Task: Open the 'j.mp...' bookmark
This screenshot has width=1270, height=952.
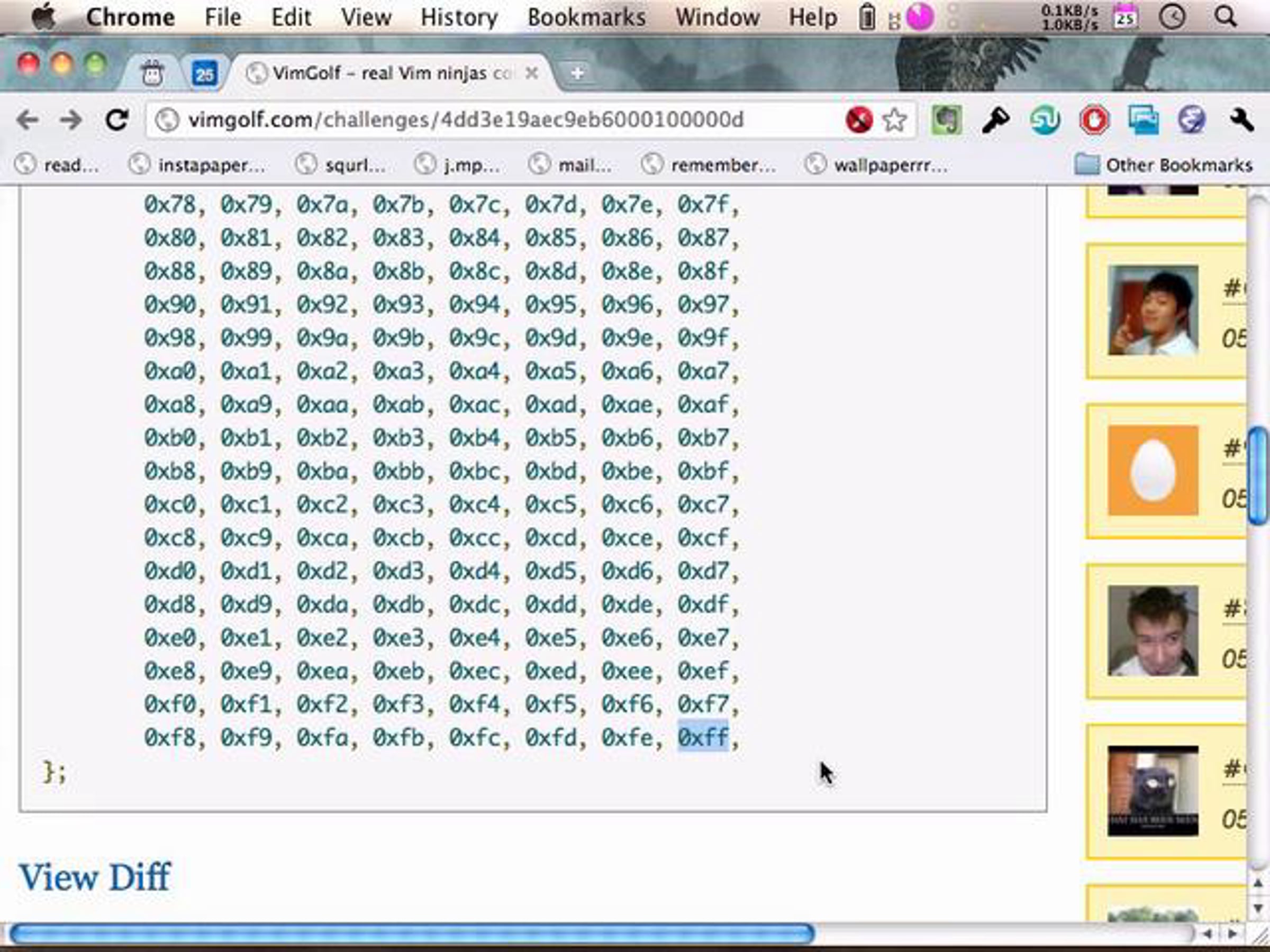Action: (457, 165)
